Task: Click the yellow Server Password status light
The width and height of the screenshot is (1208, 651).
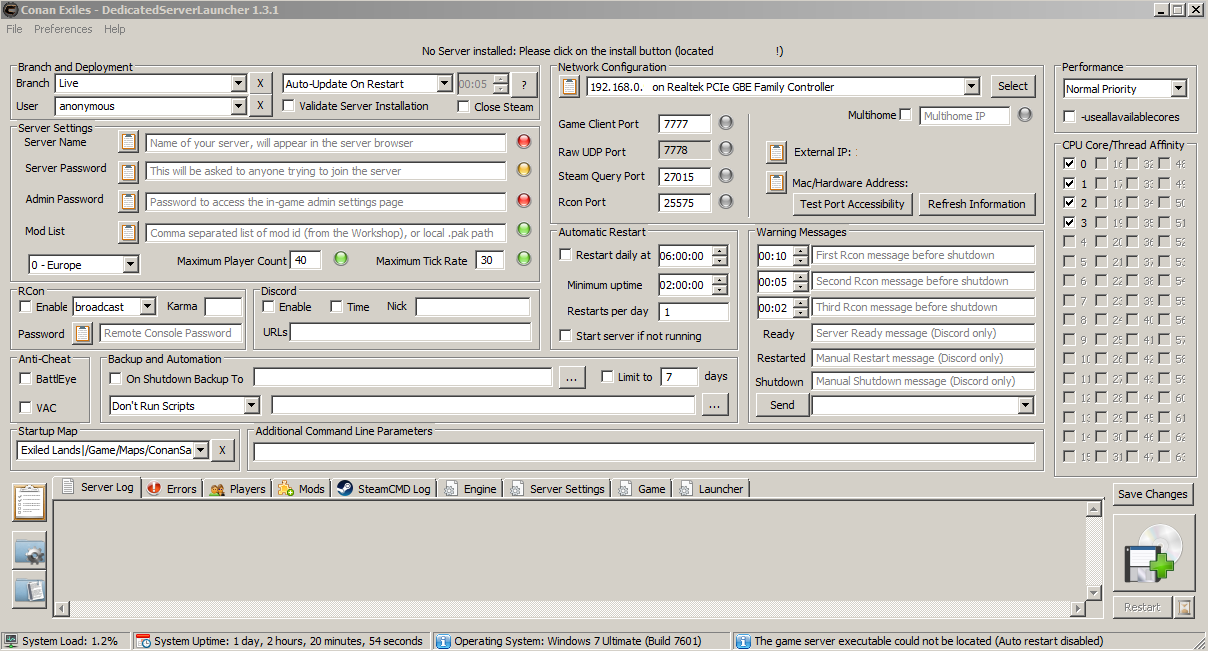Action: [x=524, y=170]
